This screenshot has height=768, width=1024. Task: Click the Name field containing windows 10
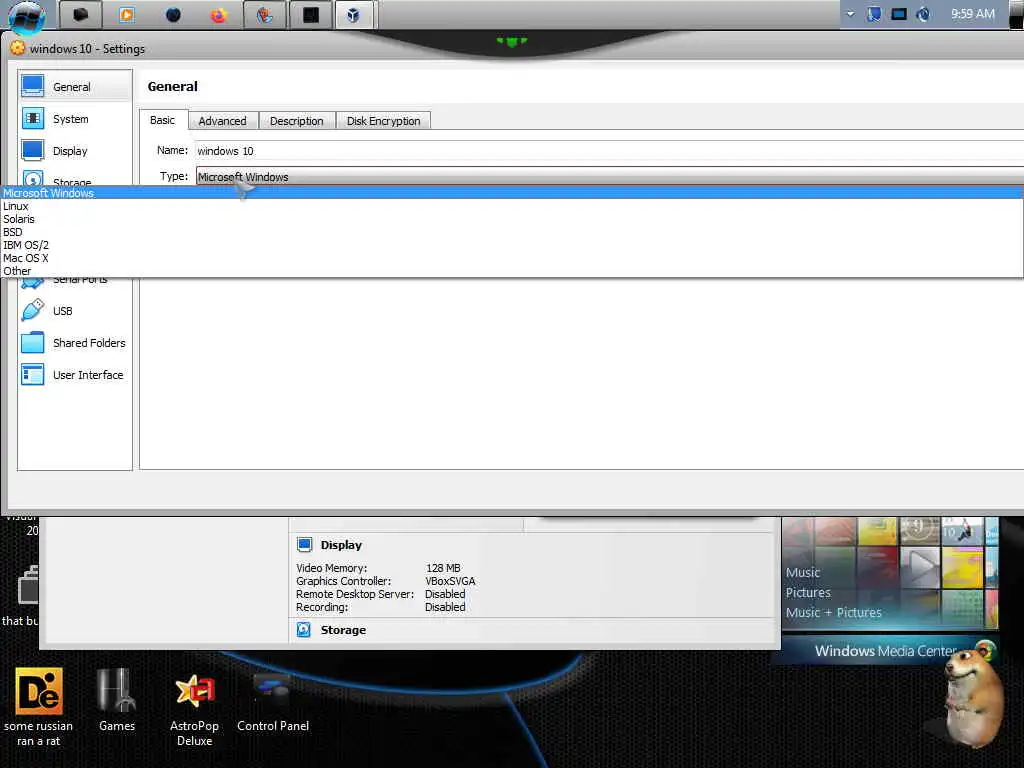[609, 151]
